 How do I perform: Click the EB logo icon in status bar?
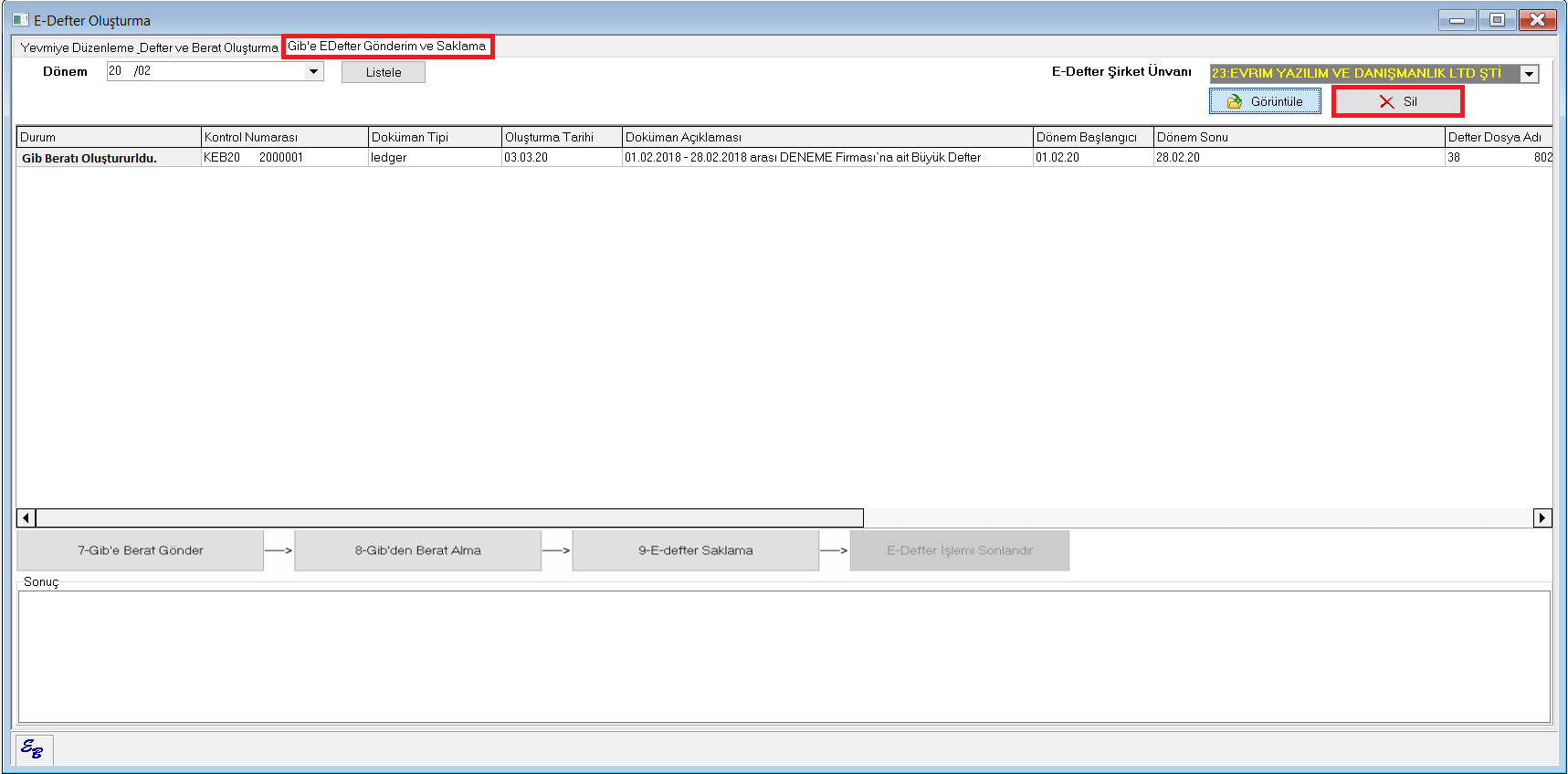pyautogui.click(x=33, y=749)
